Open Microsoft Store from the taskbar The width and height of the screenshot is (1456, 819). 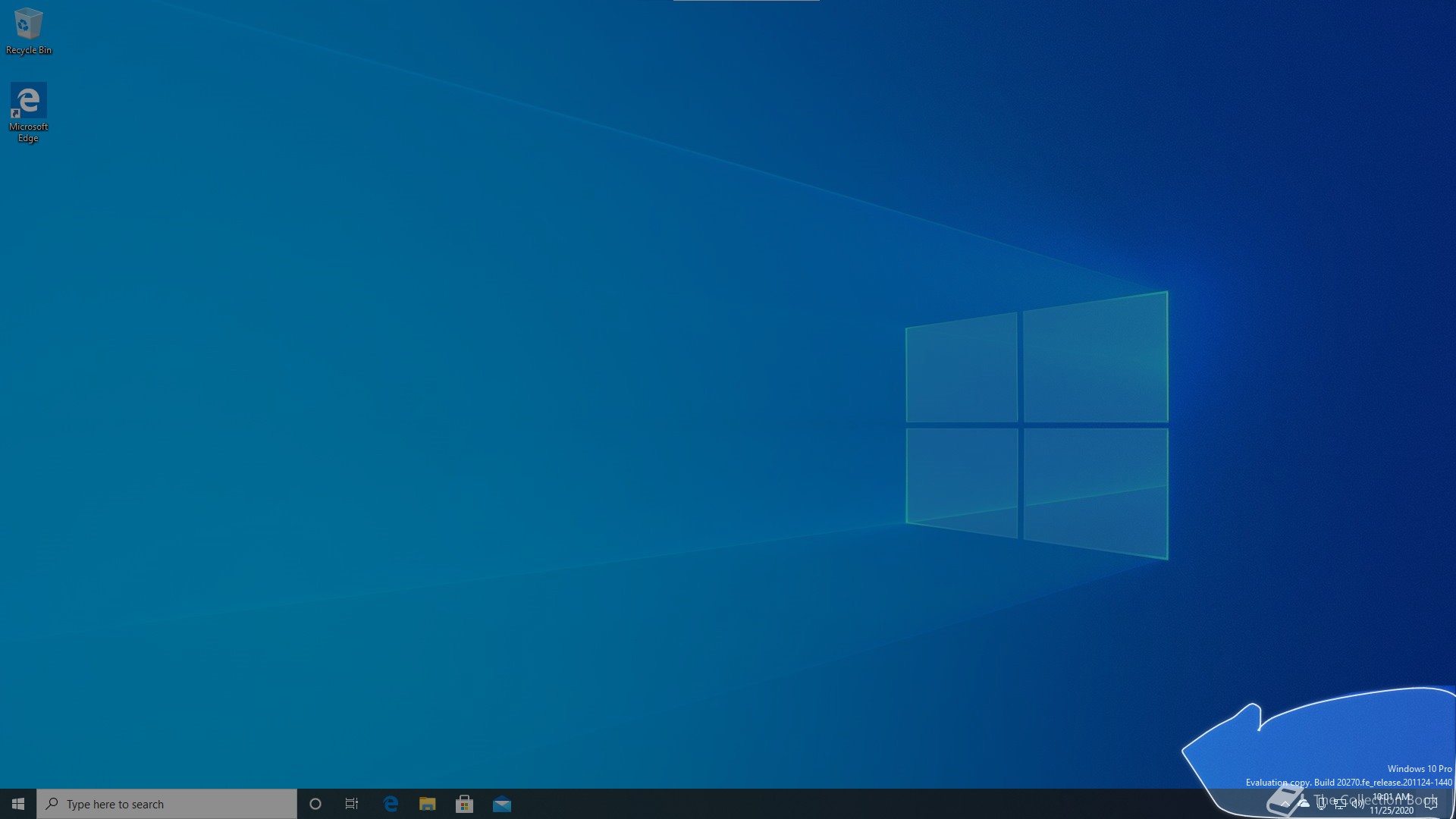pyautogui.click(x=465, y=804)
